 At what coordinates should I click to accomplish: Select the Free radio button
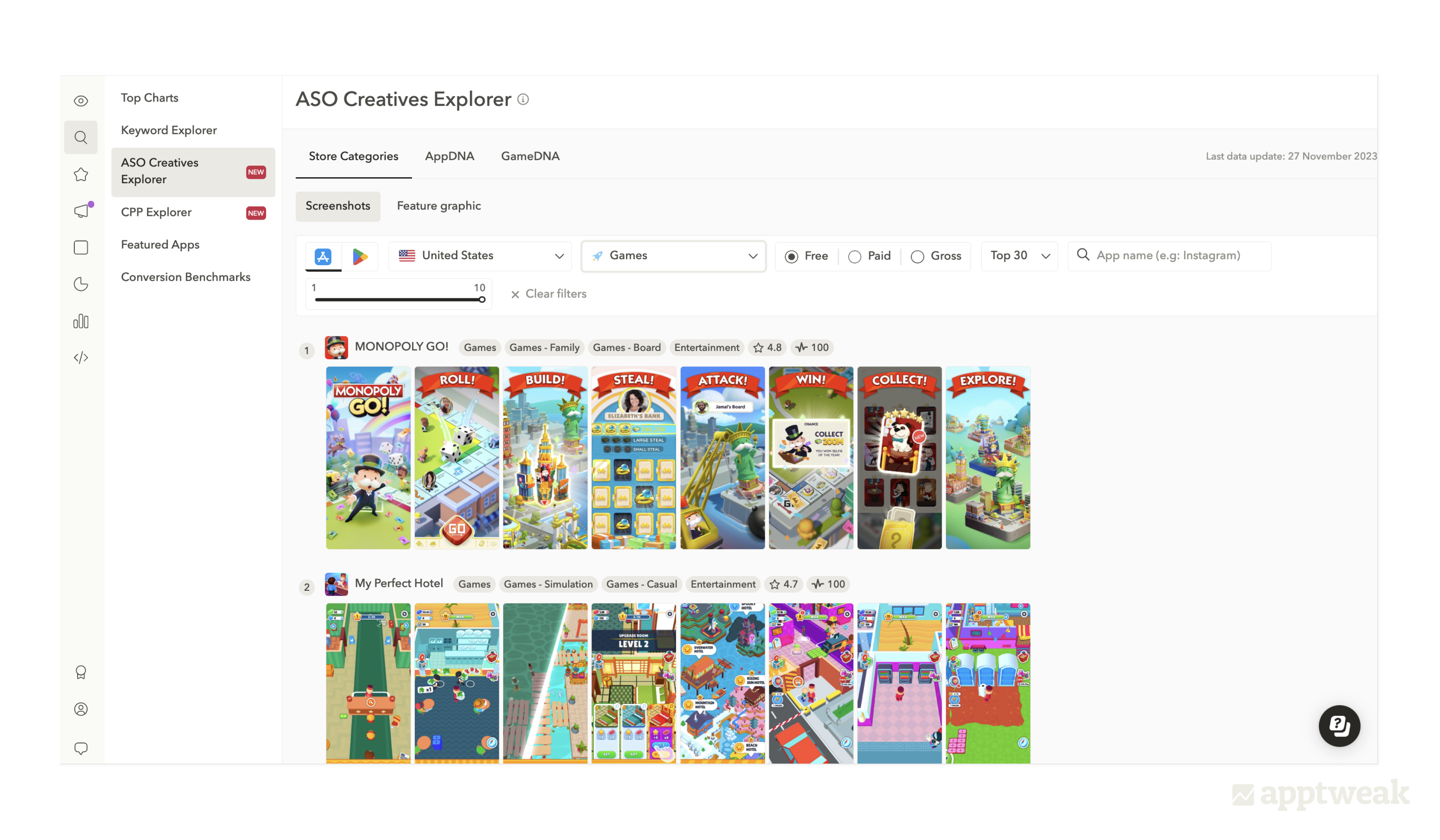792,256
